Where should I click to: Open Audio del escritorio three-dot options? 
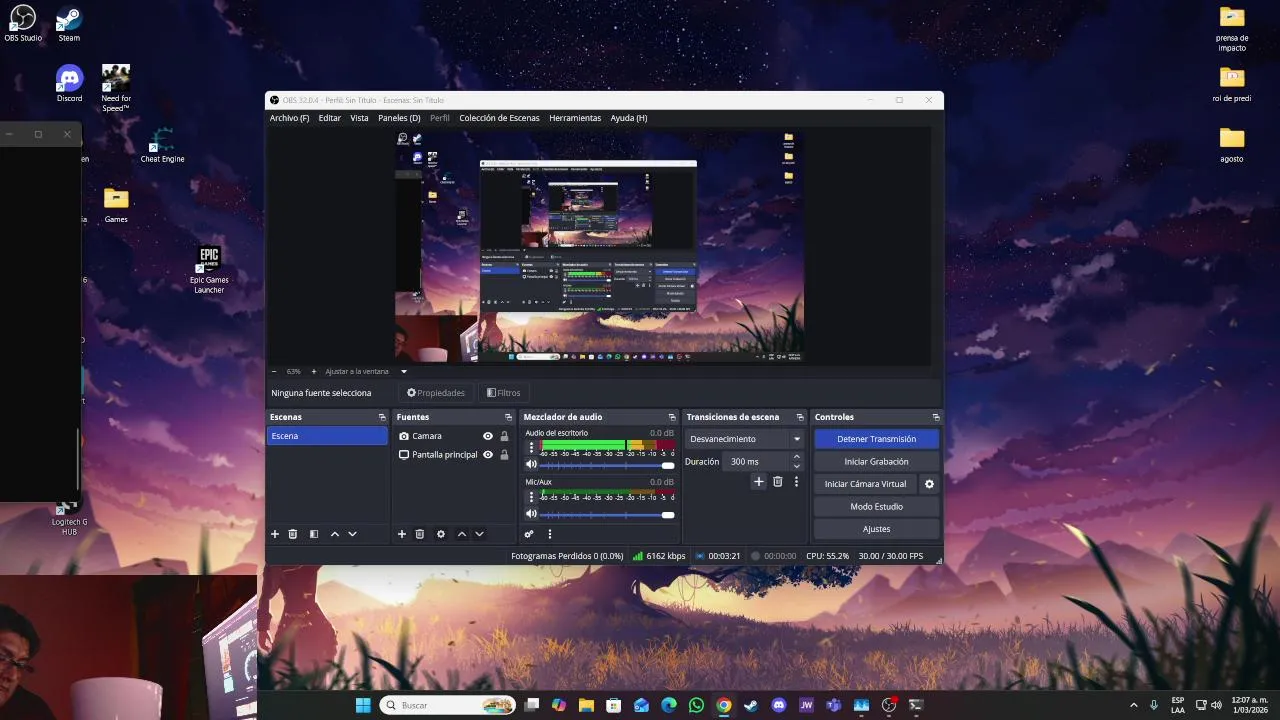click(x=531, y=447)
